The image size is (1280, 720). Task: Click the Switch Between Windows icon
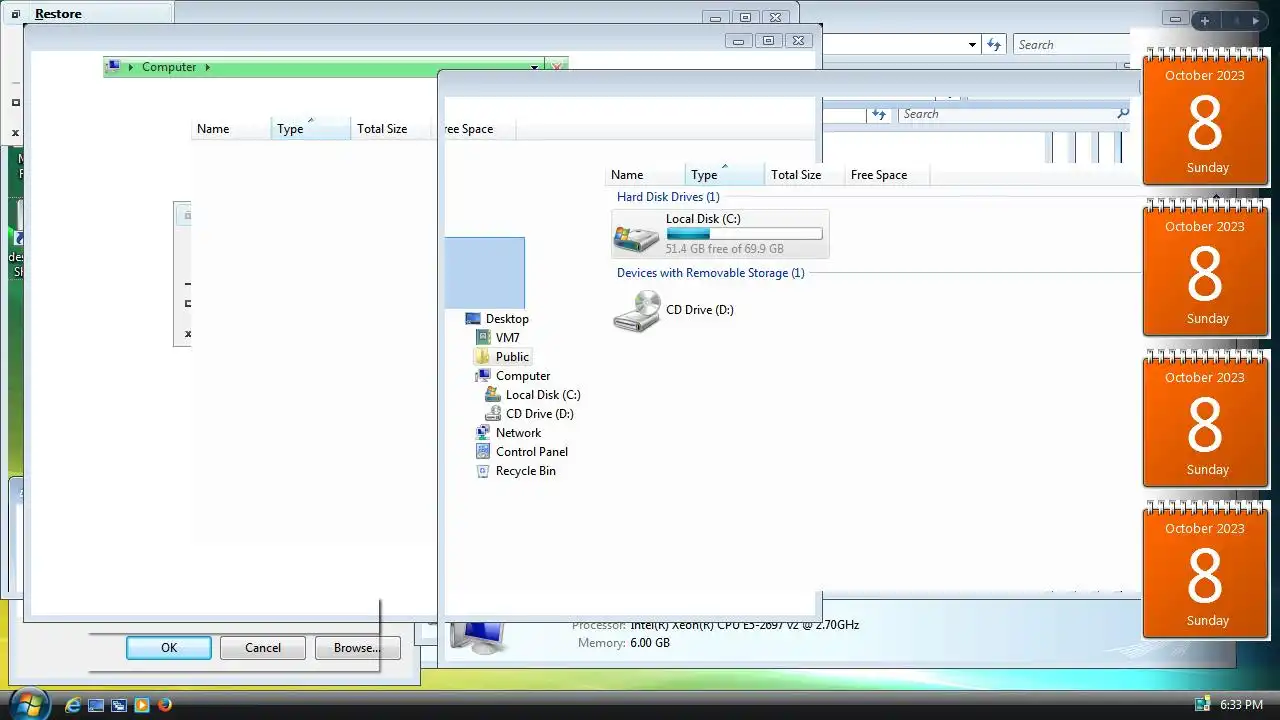pos(118,705)
